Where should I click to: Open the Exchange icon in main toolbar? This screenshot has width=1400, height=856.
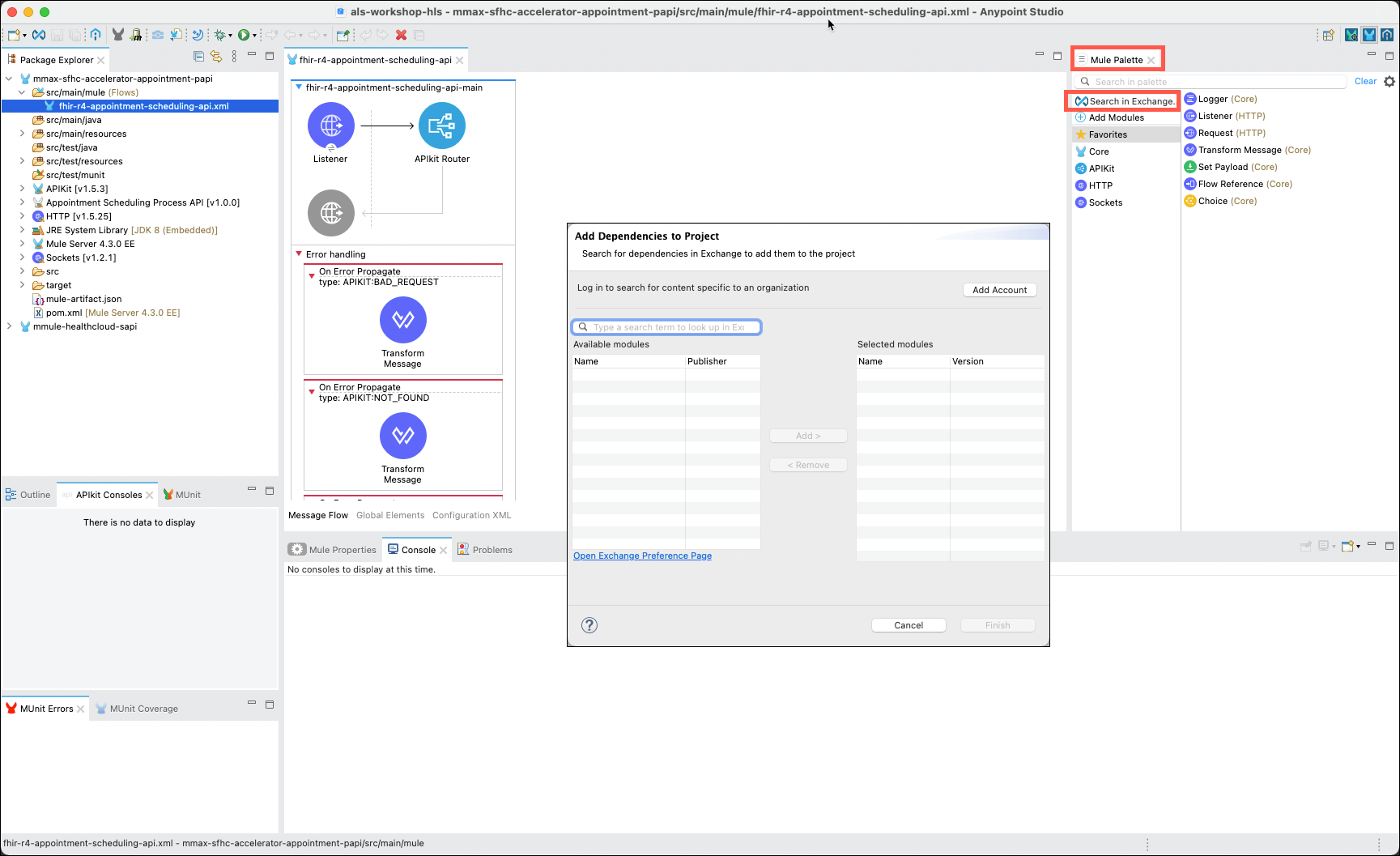pyautogui.click(x=38, y=35)
